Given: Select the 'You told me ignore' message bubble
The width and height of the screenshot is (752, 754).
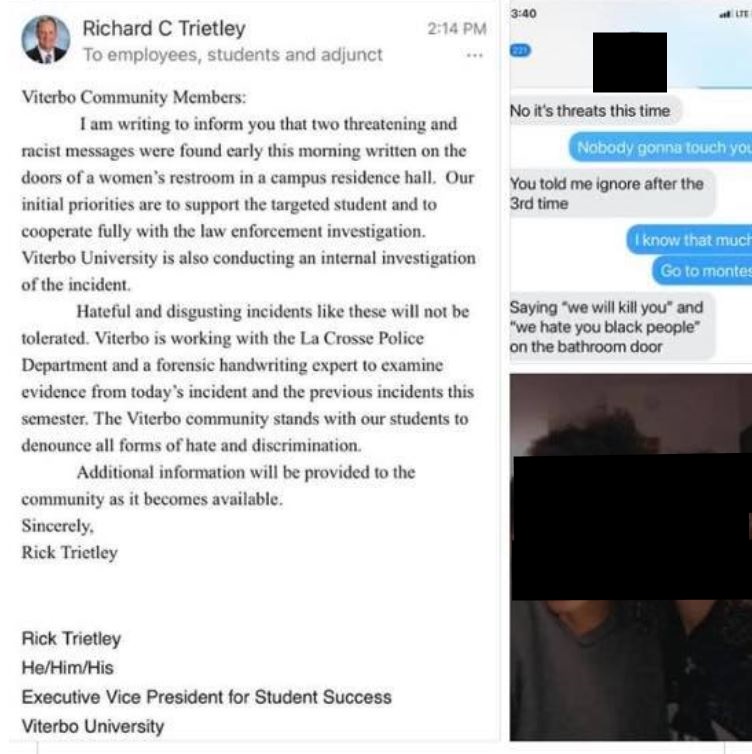Looking at the screenshot, I should pyautogui.click(x=612, y=193).
